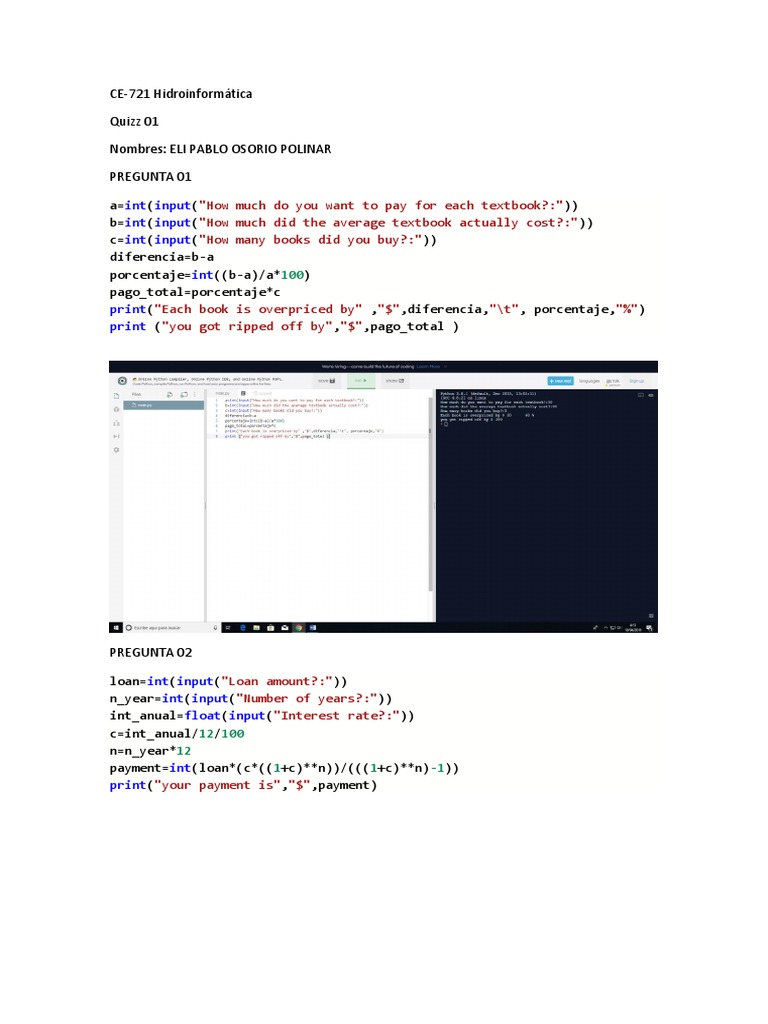Image resolution: width=768 pixels, height=1024 pixels.
Task: Click the 'PREGUNTA 02' heading
Action: [x=150, y=652]
